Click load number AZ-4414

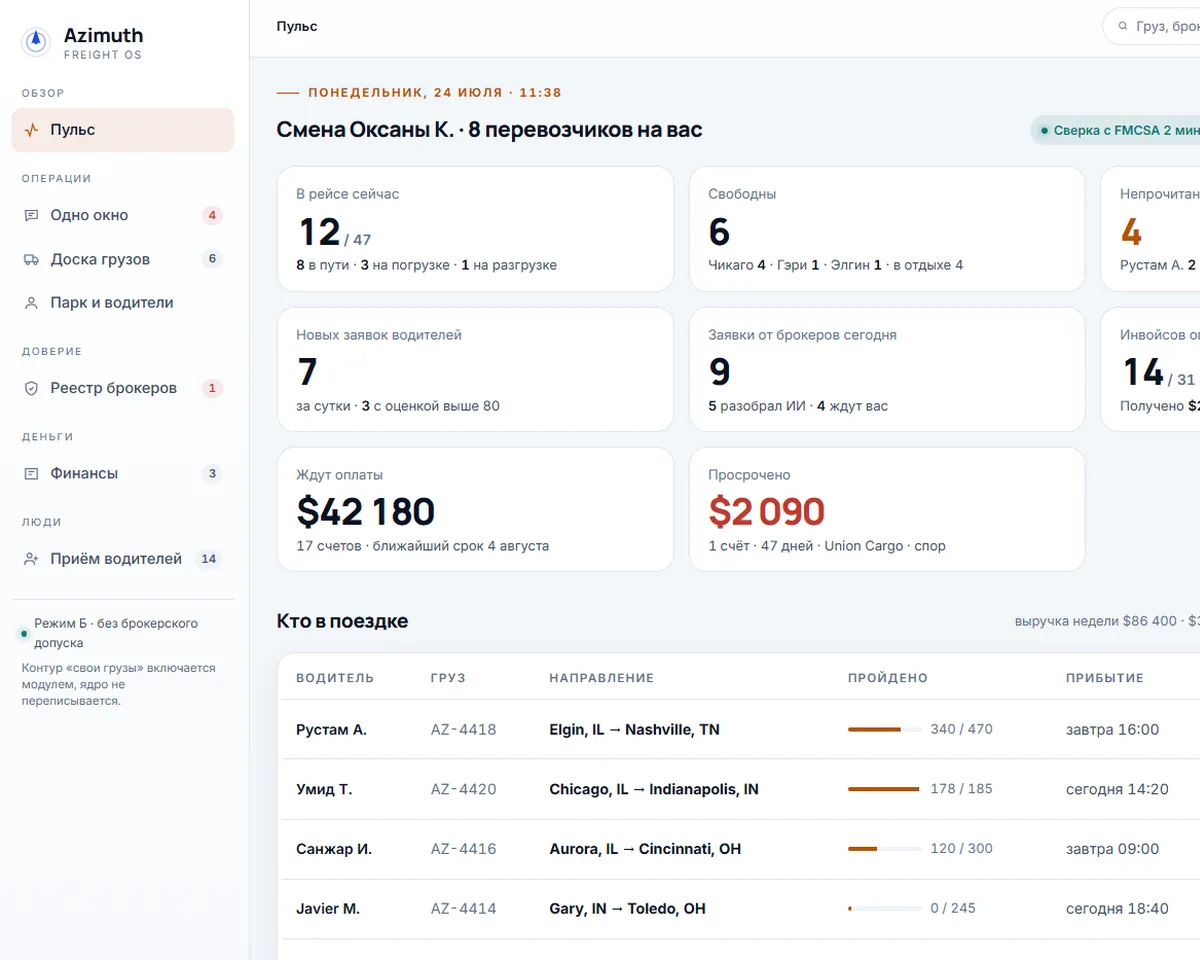pos(463,909)
